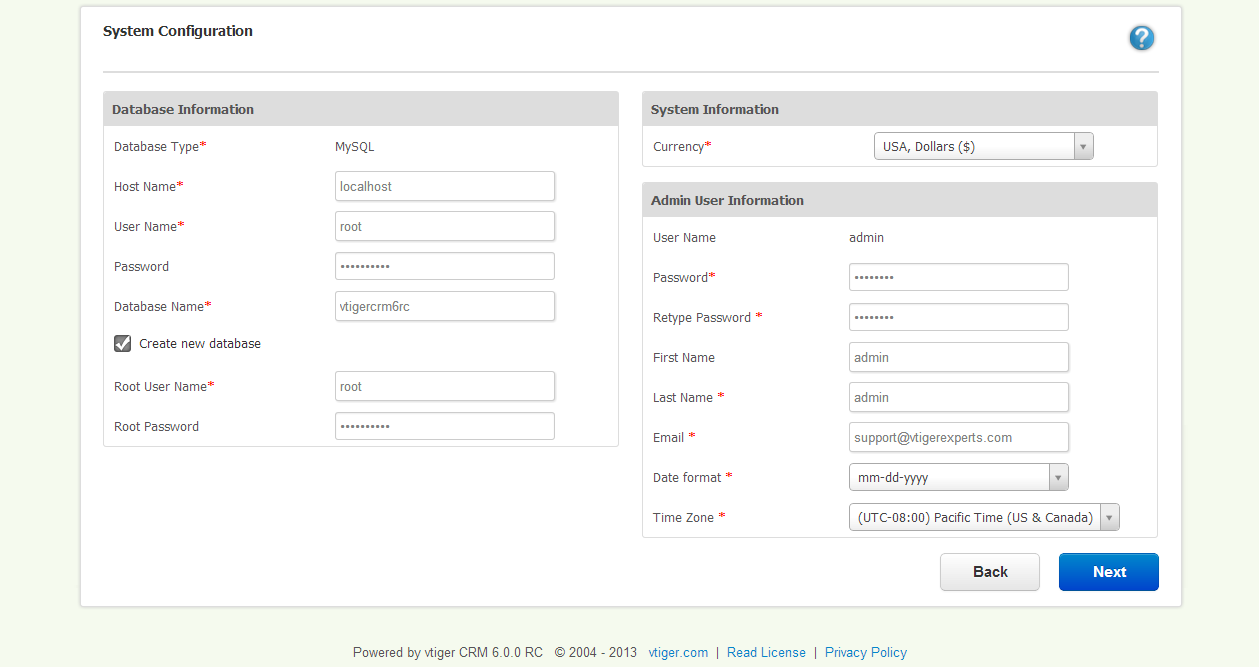Focus the Last Name field
The image size is (1259, 667).
pos(959,397)
